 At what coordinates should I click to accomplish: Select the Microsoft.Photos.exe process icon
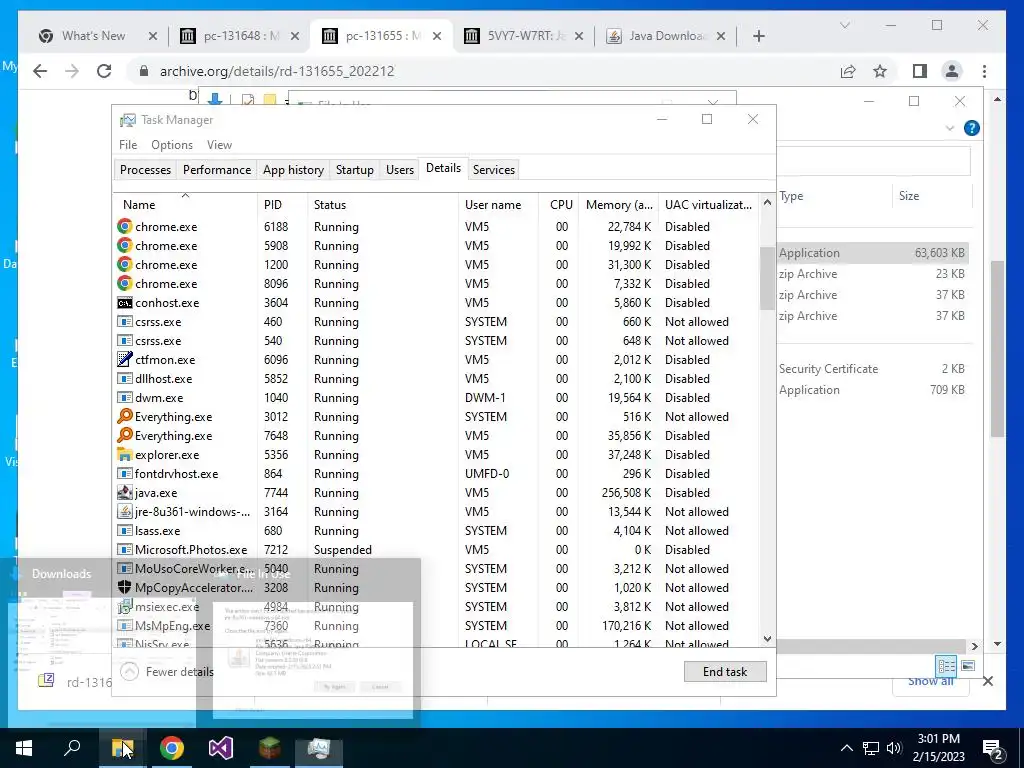(125, 550)
